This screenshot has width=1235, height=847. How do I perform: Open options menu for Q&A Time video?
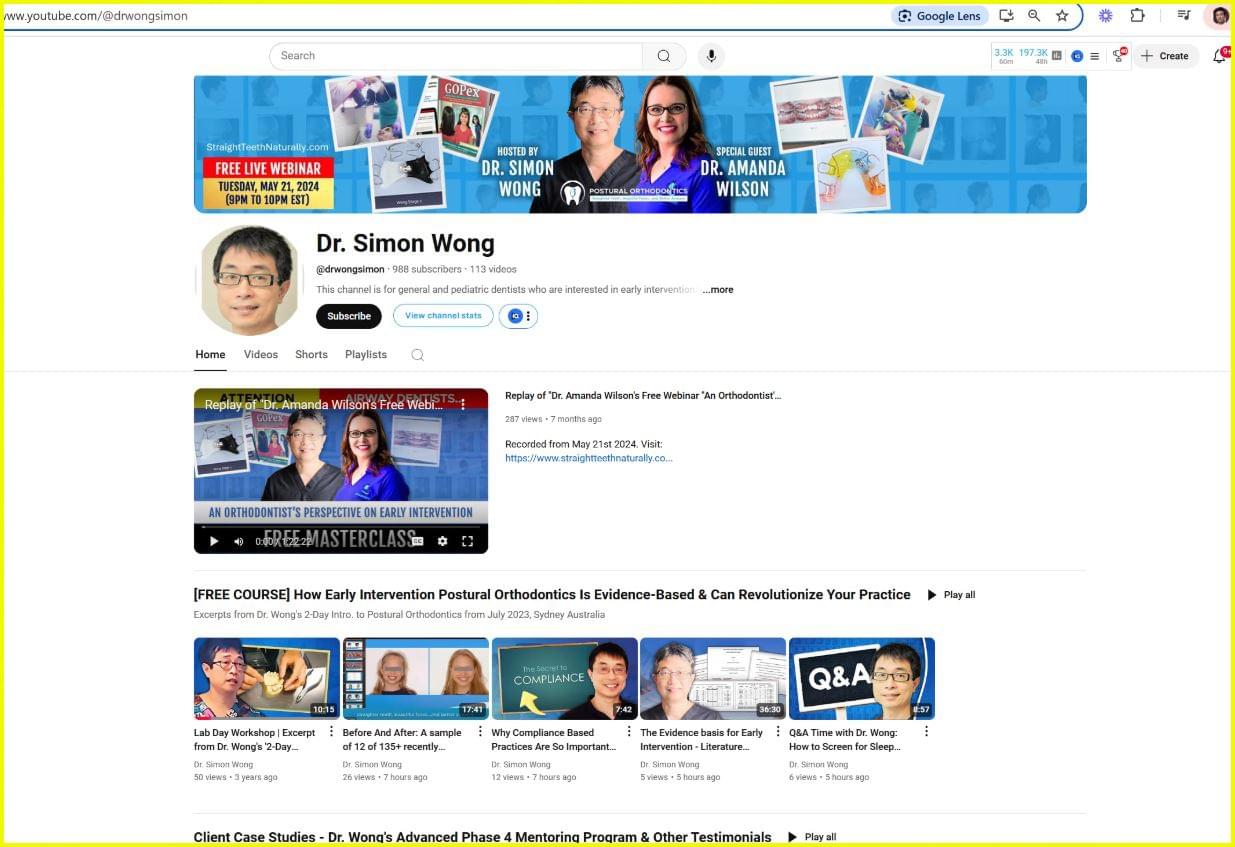click(926, 732)
